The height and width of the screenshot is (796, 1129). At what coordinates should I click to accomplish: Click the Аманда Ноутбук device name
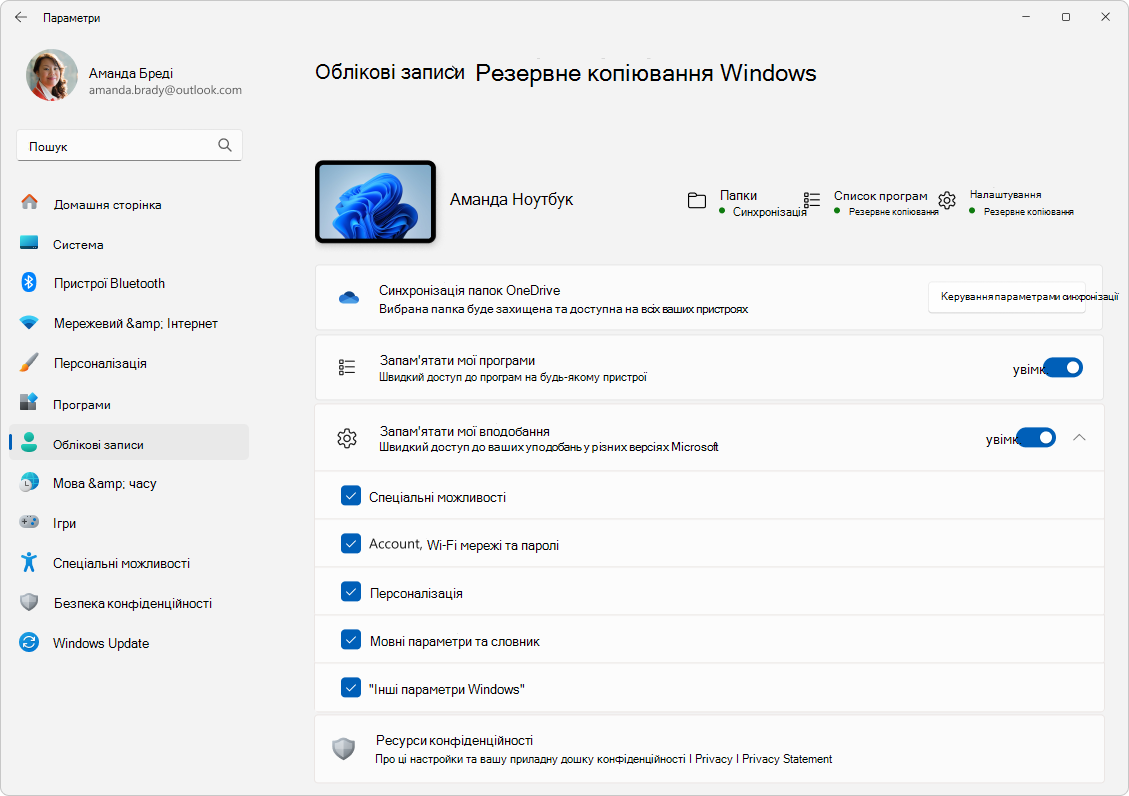511,199
